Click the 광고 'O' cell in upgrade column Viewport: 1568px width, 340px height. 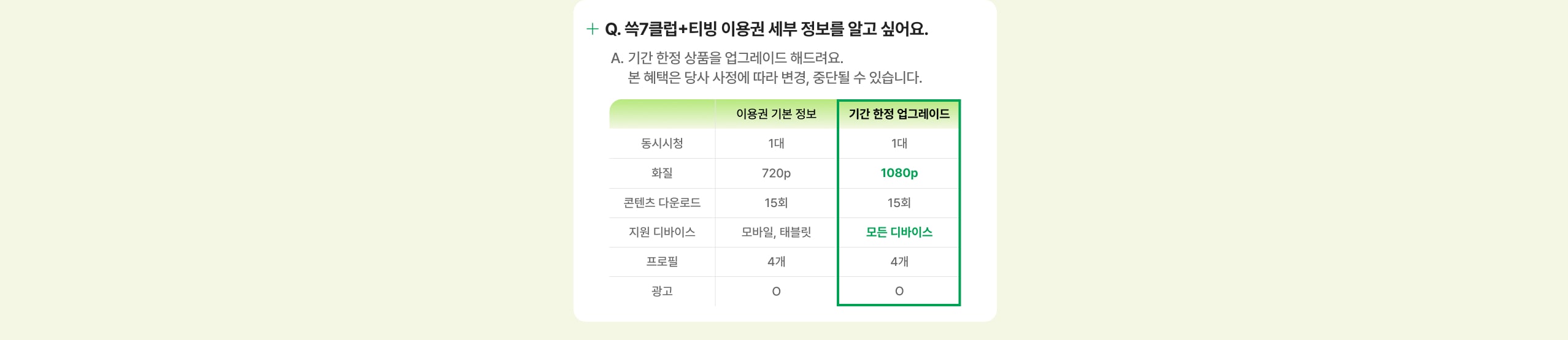click(x=899, y=291)
